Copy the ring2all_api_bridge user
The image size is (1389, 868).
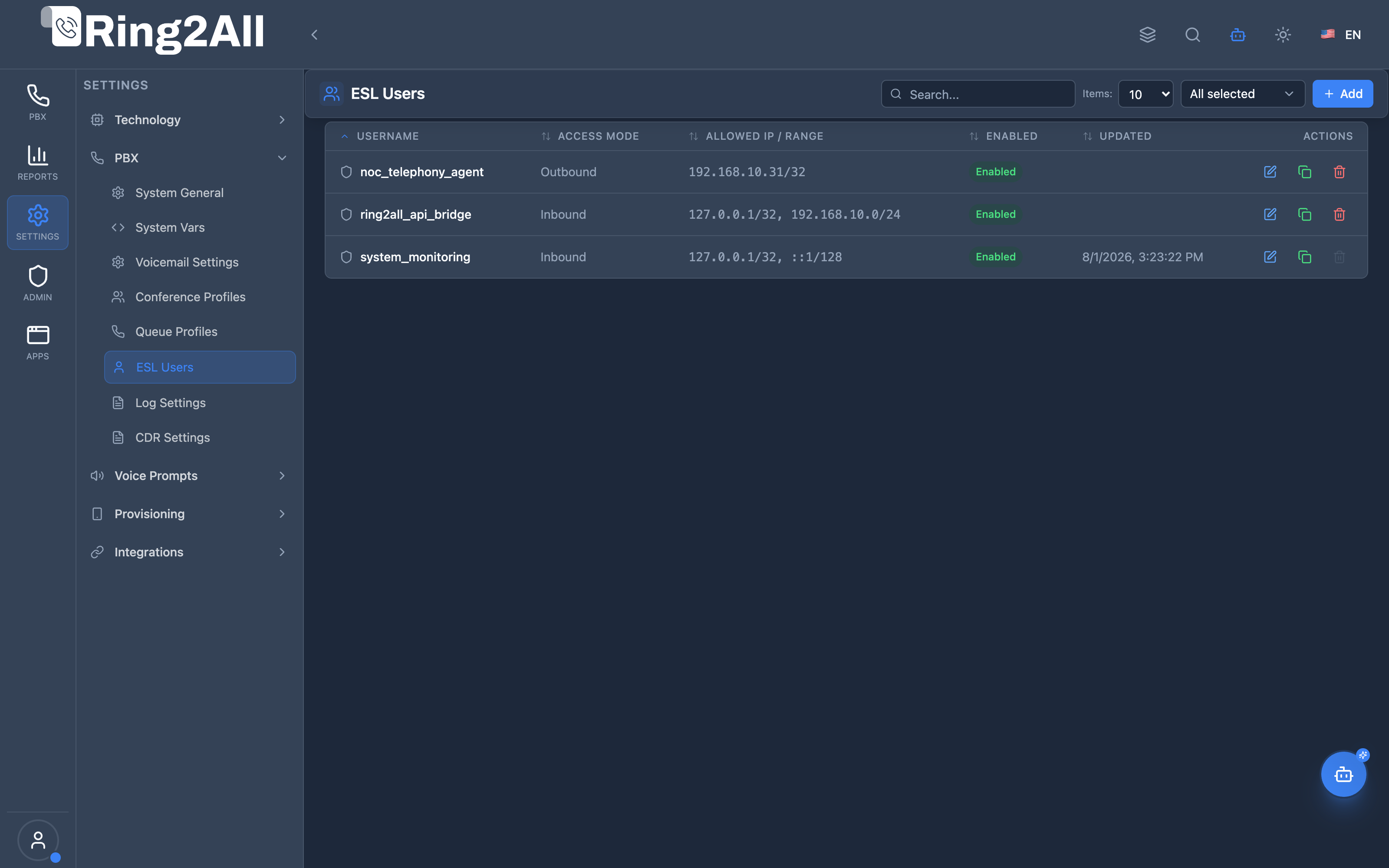1305,214
